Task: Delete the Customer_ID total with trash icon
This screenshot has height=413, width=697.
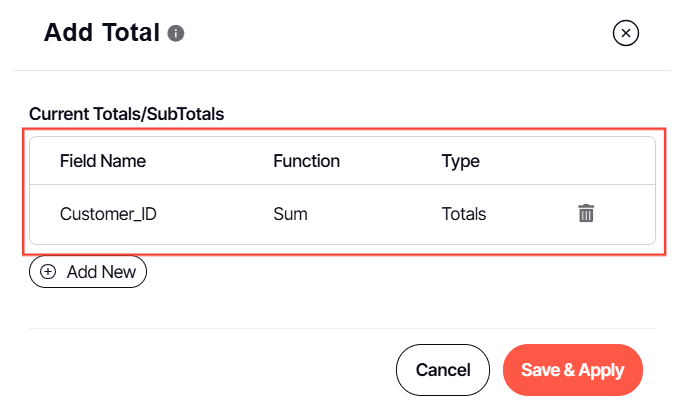Action: pyautogui.click(x=586, y=213)
